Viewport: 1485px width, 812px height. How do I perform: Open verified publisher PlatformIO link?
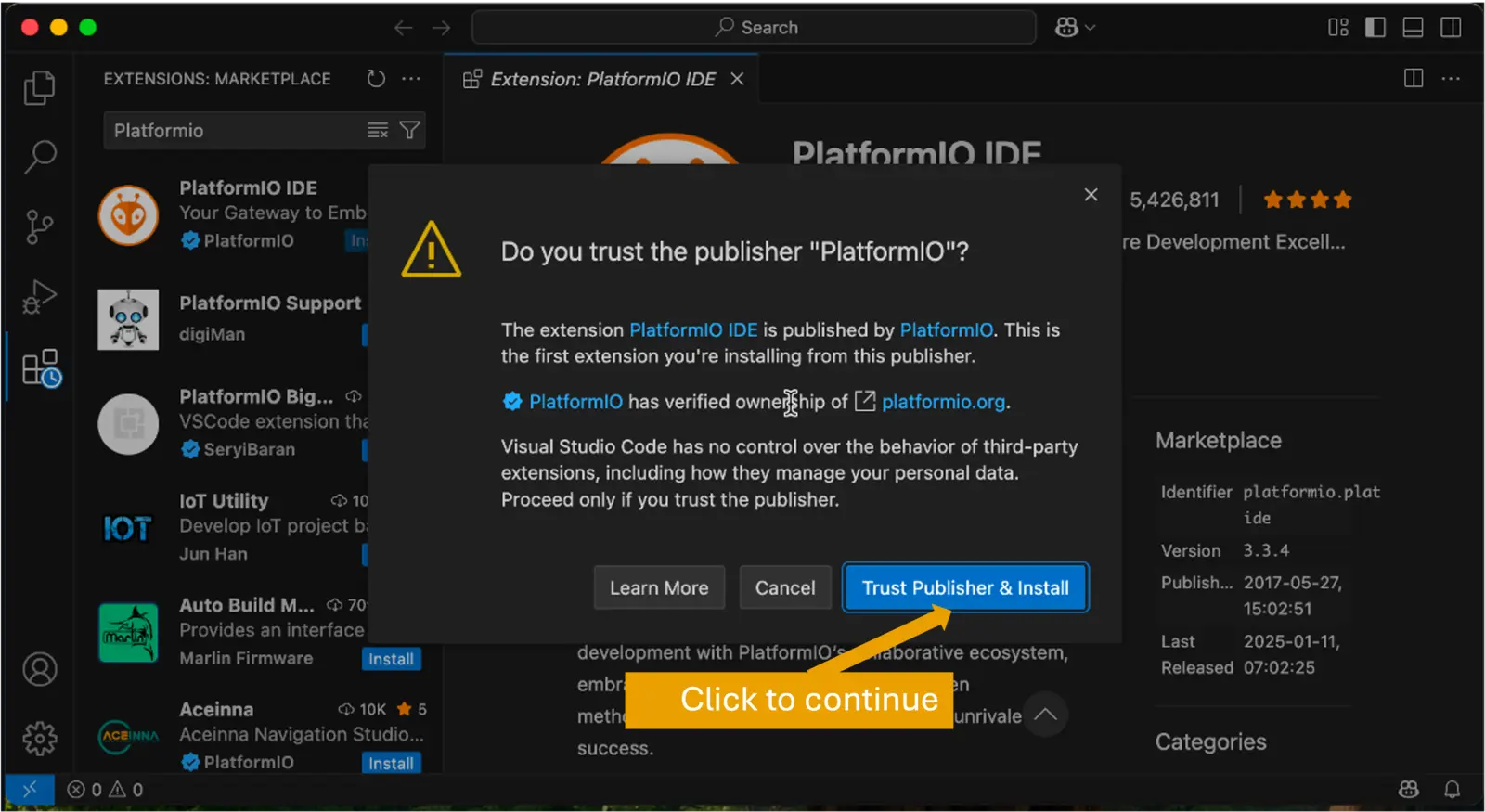[575, 402]
